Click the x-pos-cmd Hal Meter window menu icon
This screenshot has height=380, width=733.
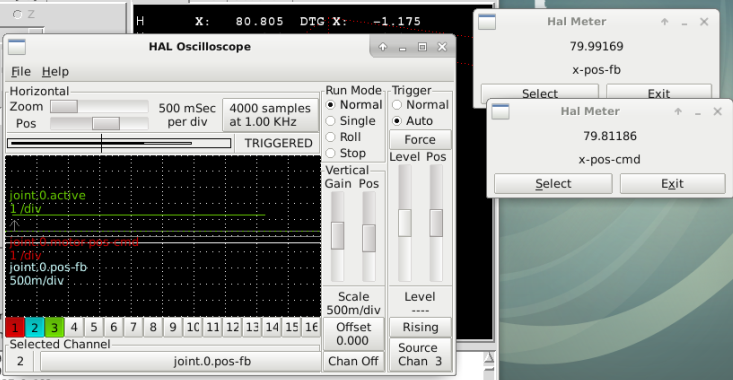pos(500,112)
